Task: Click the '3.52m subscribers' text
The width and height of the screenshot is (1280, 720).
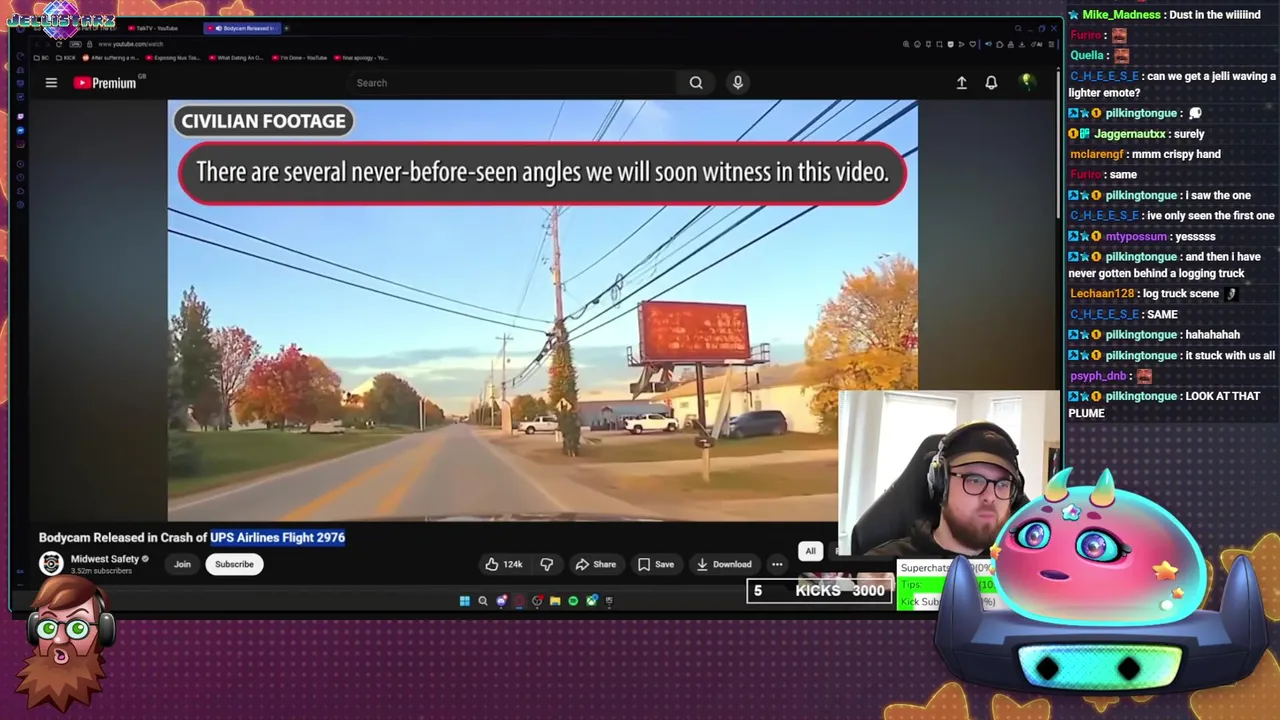Action: point(101,571)
